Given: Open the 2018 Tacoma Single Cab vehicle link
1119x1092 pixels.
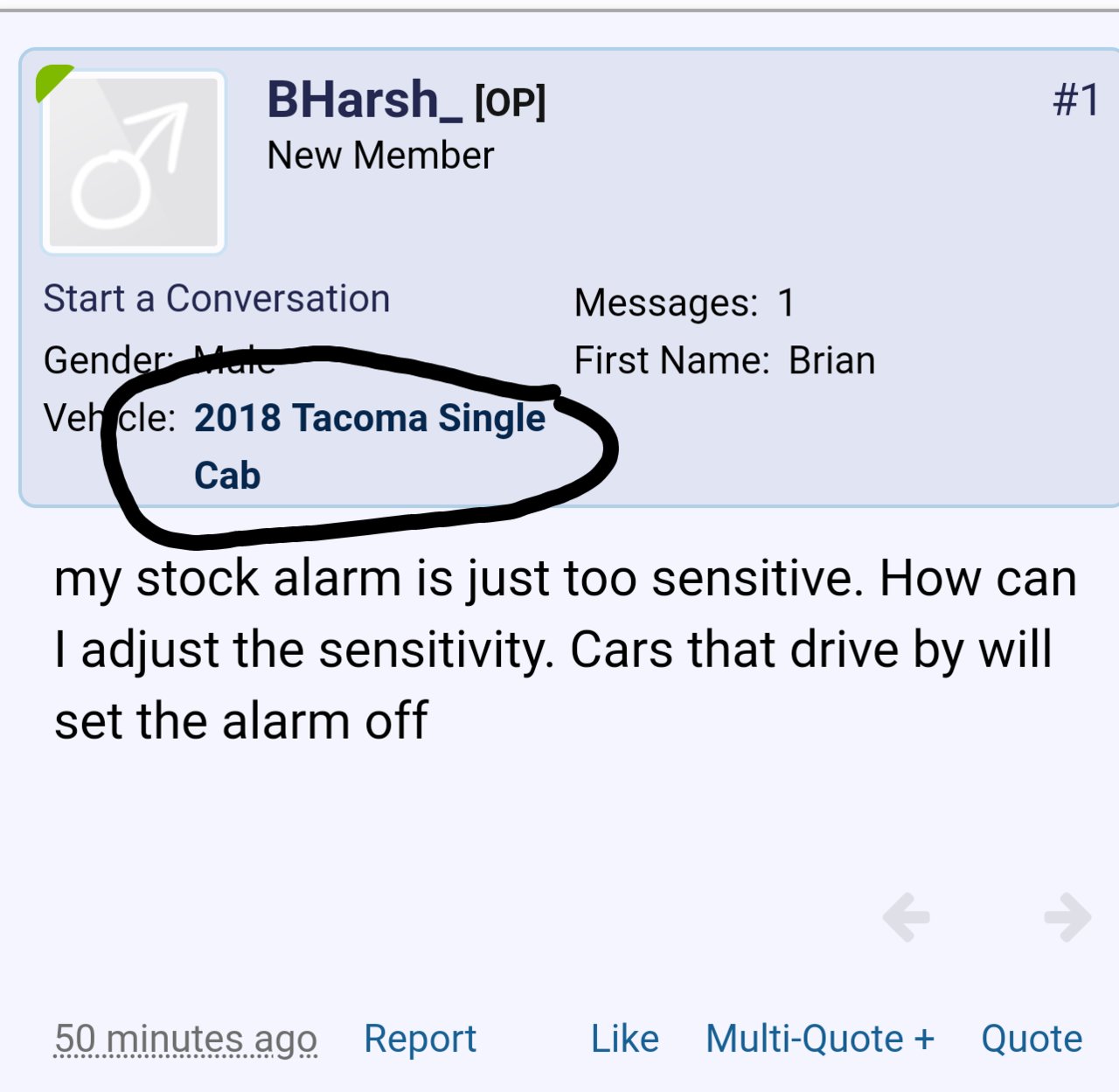Looking at the screenshot, I should pyautogui.click(x=370, y=447).
